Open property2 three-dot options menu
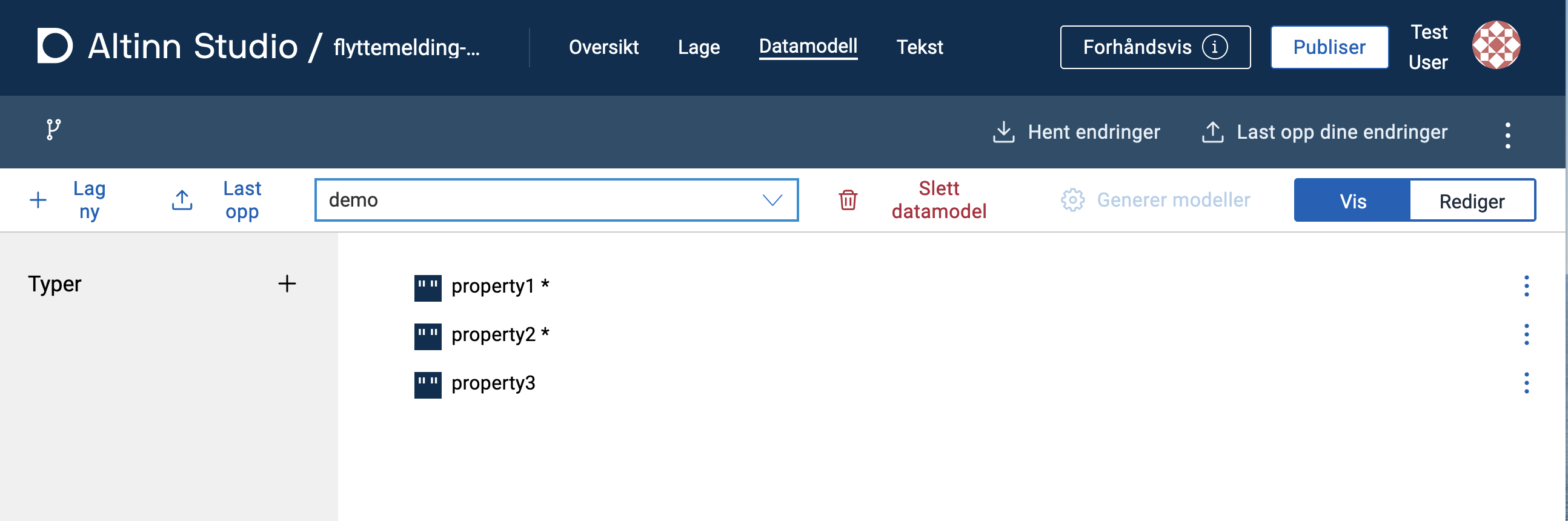Screen dimensions: 1568x521 (x=1526, y=335)
